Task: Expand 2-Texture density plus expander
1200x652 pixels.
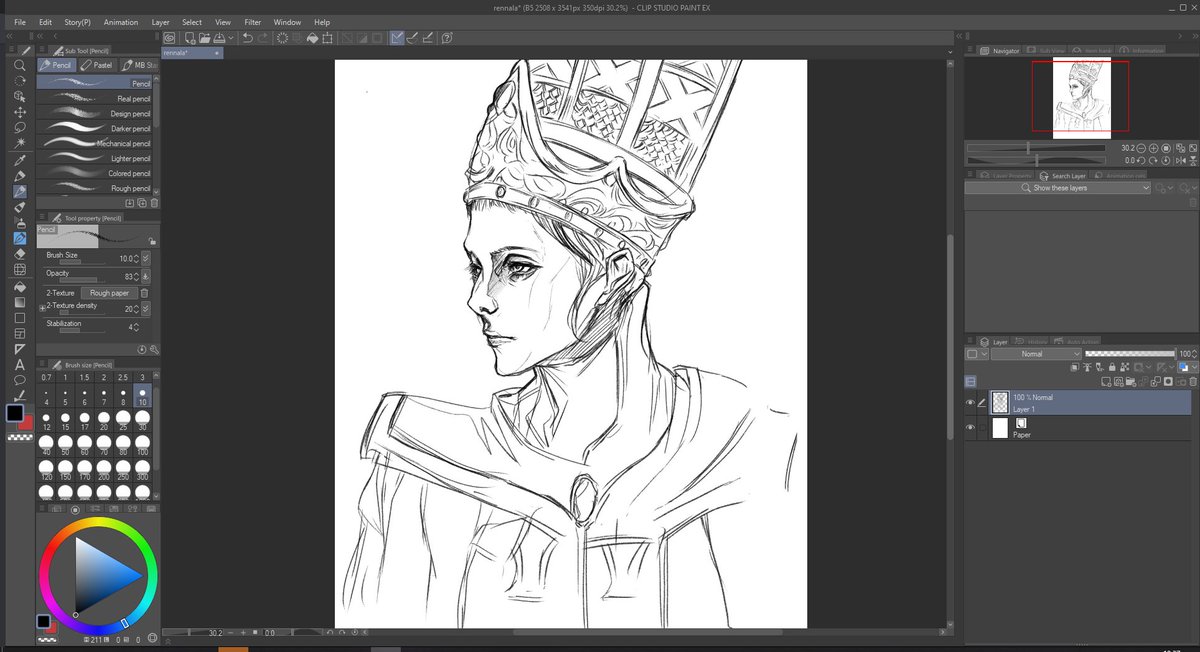Action: click(42, 309)
